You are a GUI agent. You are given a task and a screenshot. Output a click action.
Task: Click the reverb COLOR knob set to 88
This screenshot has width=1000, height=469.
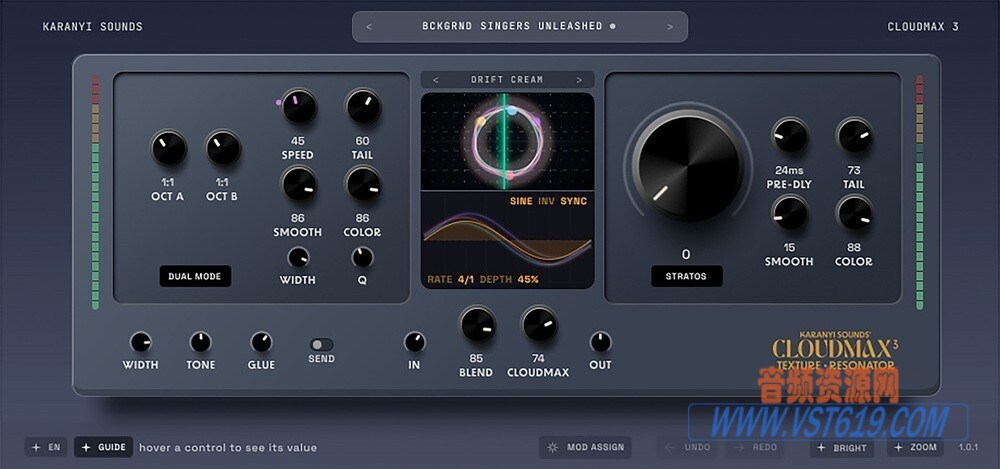(x=854, y=213)
